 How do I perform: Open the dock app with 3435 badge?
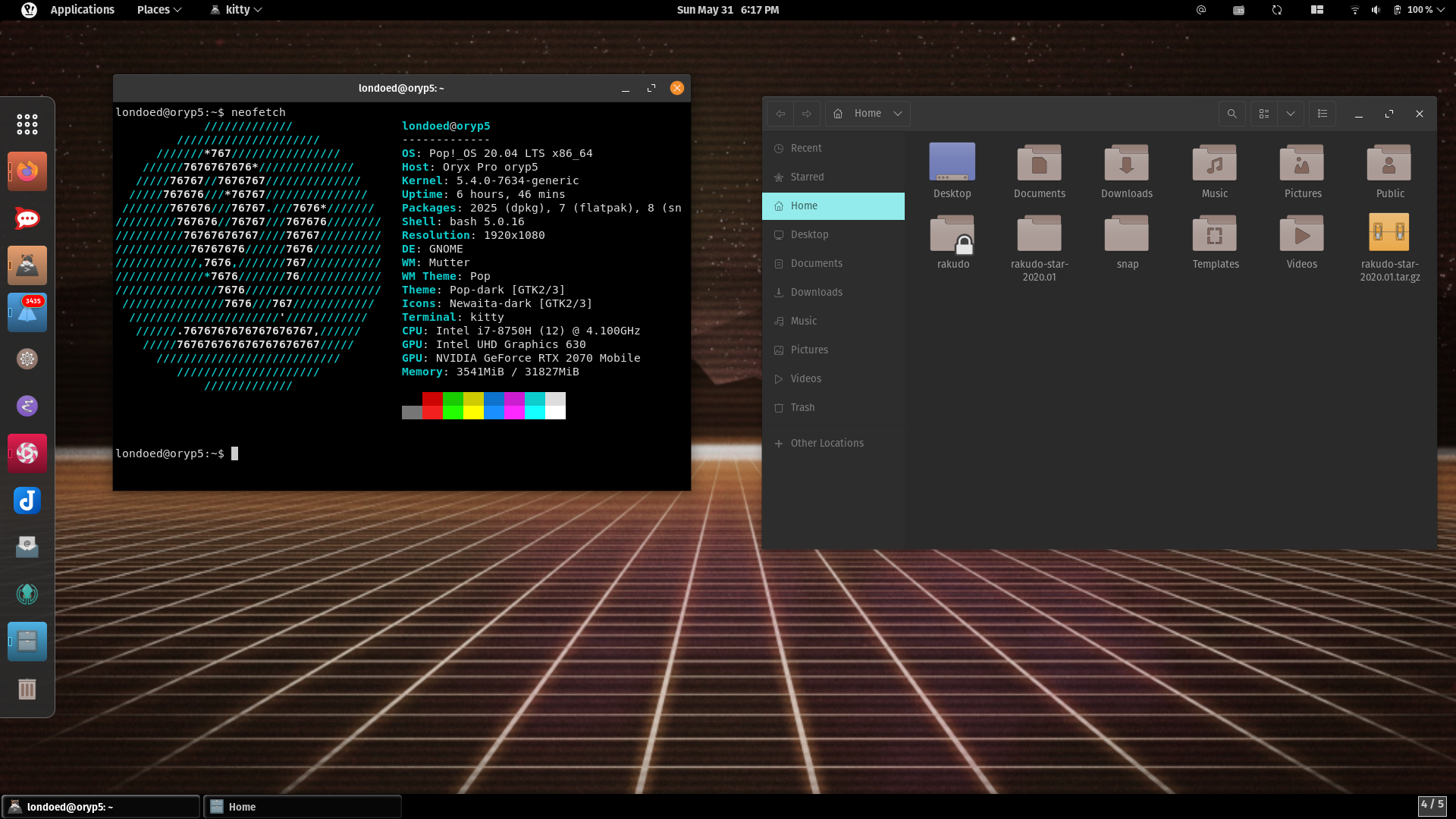click(27, 312)
